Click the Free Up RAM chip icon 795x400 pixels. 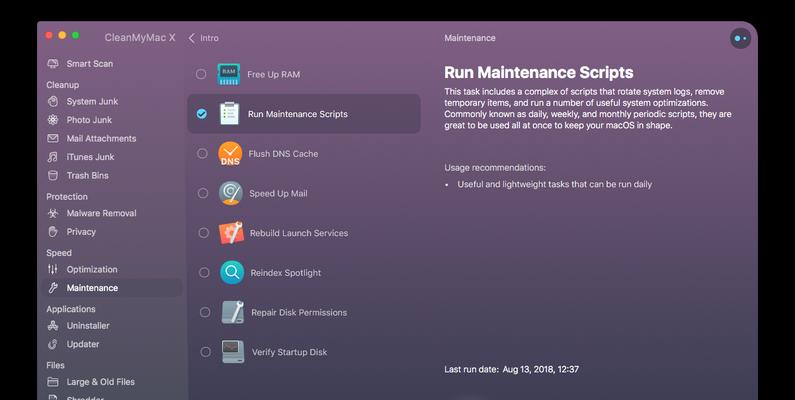click(x=229, y=75)
